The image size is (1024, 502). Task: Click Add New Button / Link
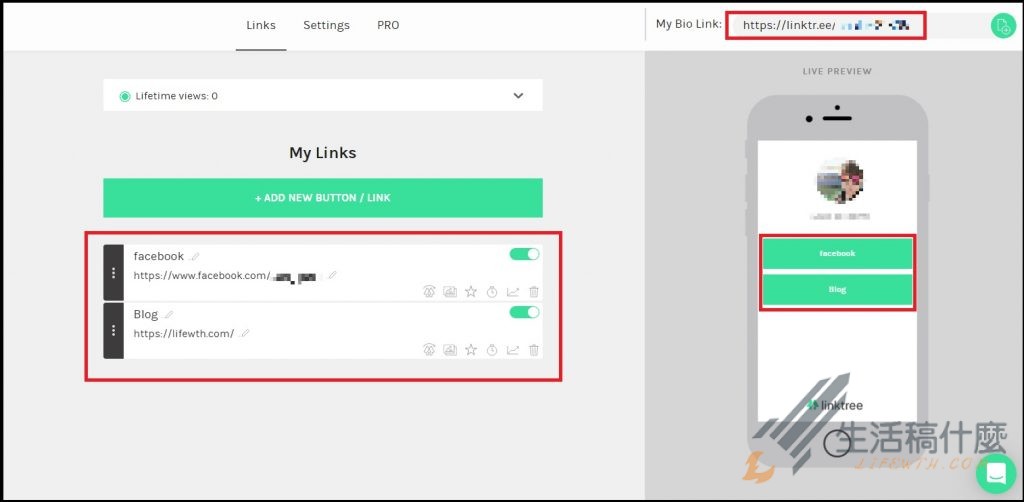(x=322, y=198)
